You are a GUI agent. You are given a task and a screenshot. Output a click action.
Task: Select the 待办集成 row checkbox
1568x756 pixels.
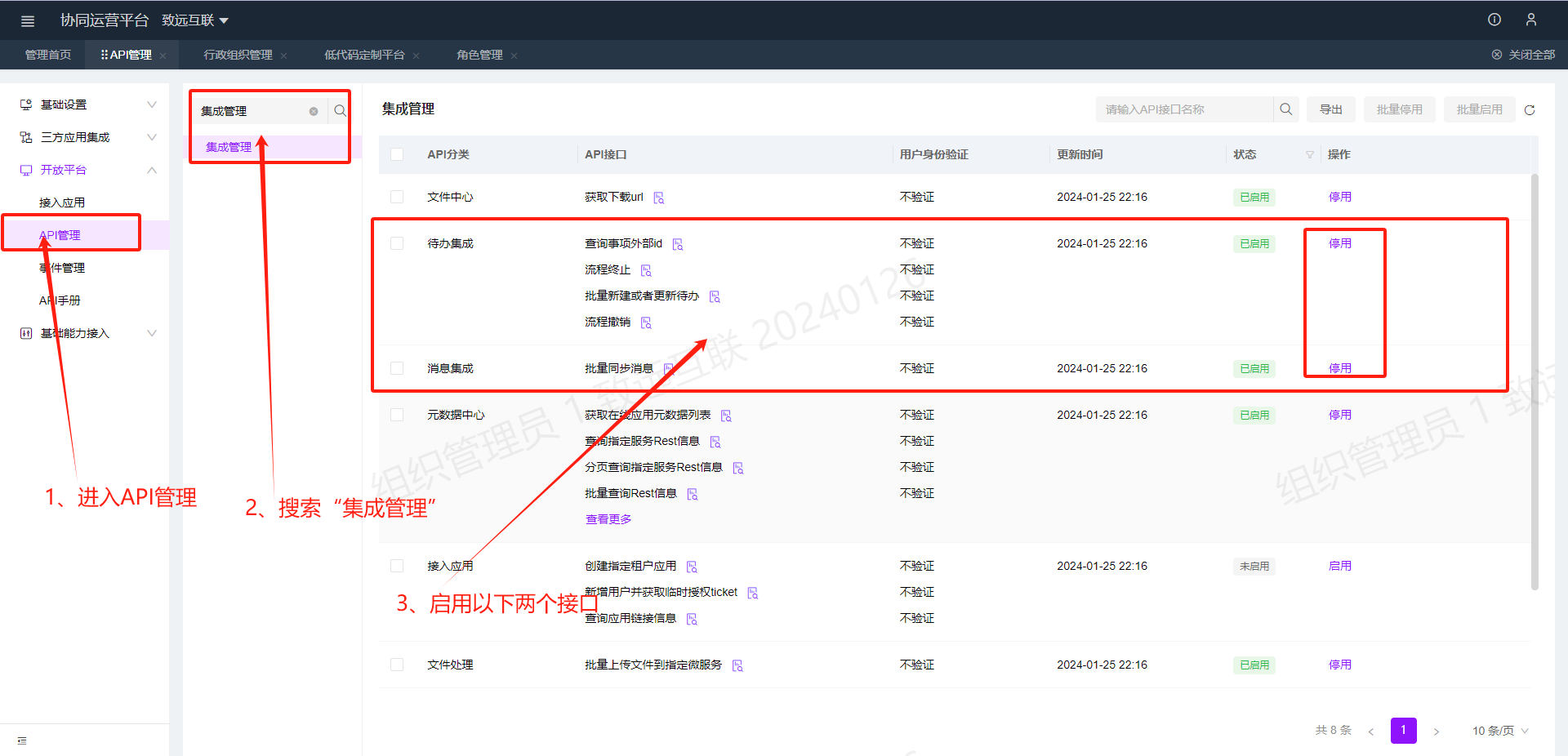coord(397,243)
